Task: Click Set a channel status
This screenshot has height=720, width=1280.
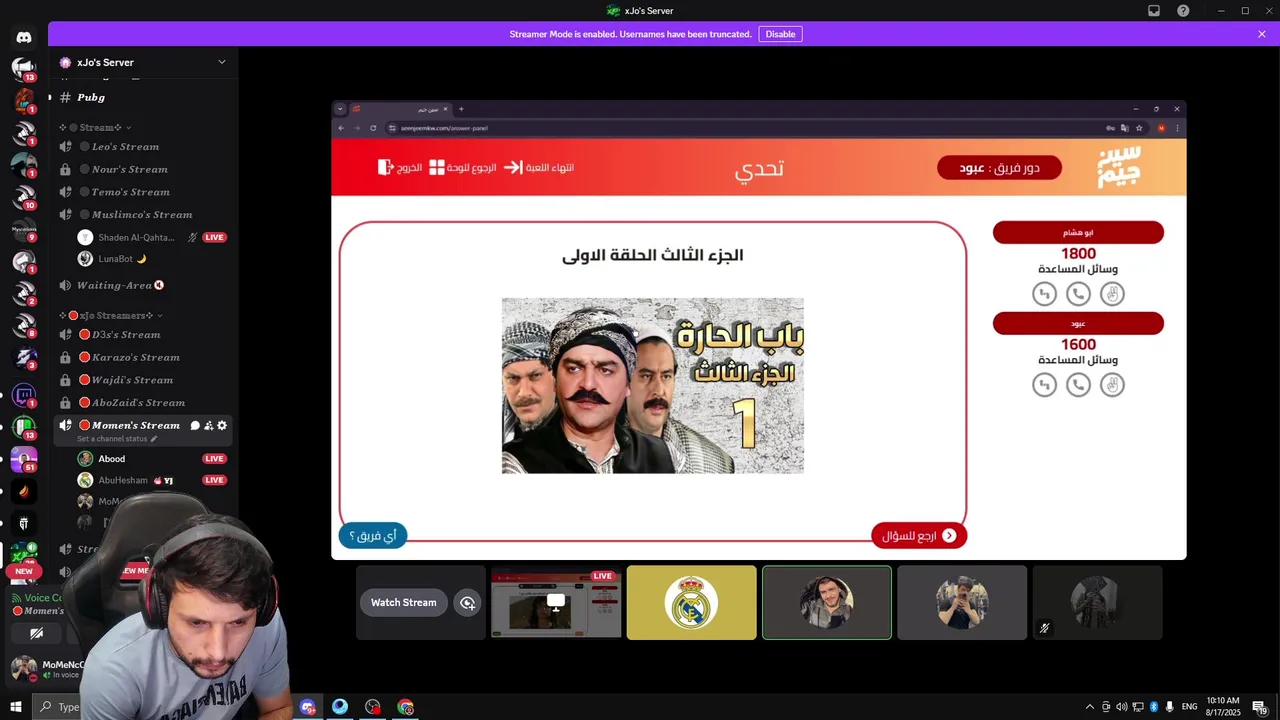Action: tap(112, 439)
